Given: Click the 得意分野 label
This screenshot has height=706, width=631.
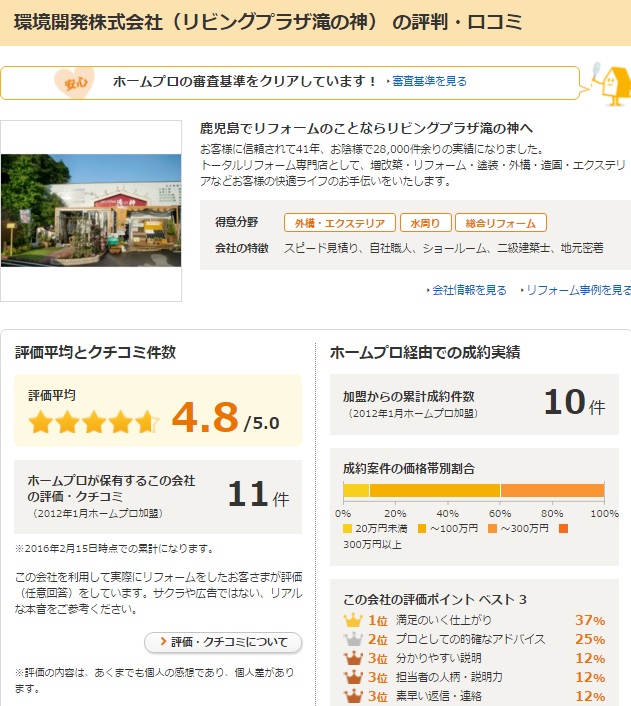Looking at the screenshot, I should pos(236,222).
